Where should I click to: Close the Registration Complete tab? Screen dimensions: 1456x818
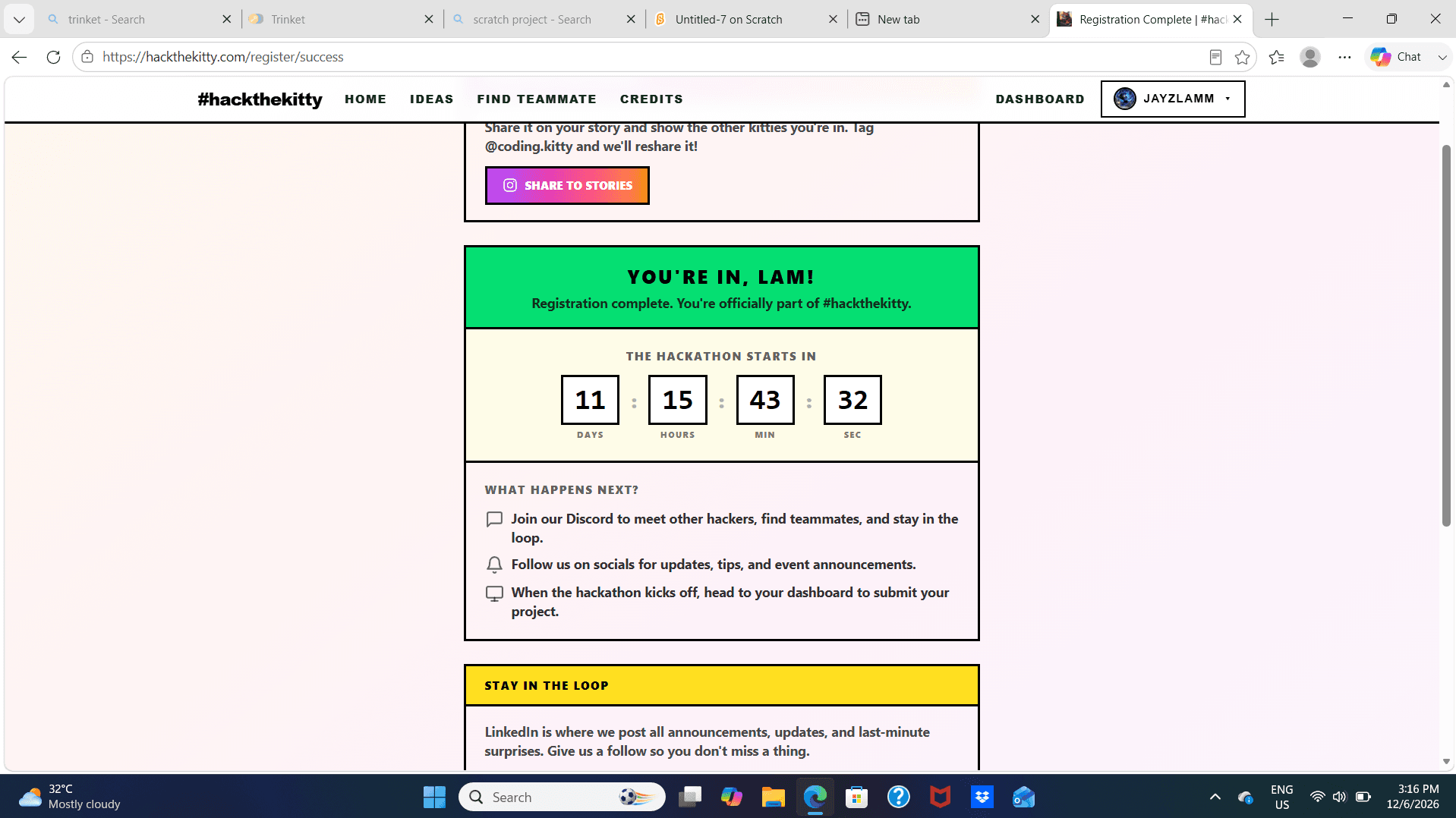[x=1237, y=20]
